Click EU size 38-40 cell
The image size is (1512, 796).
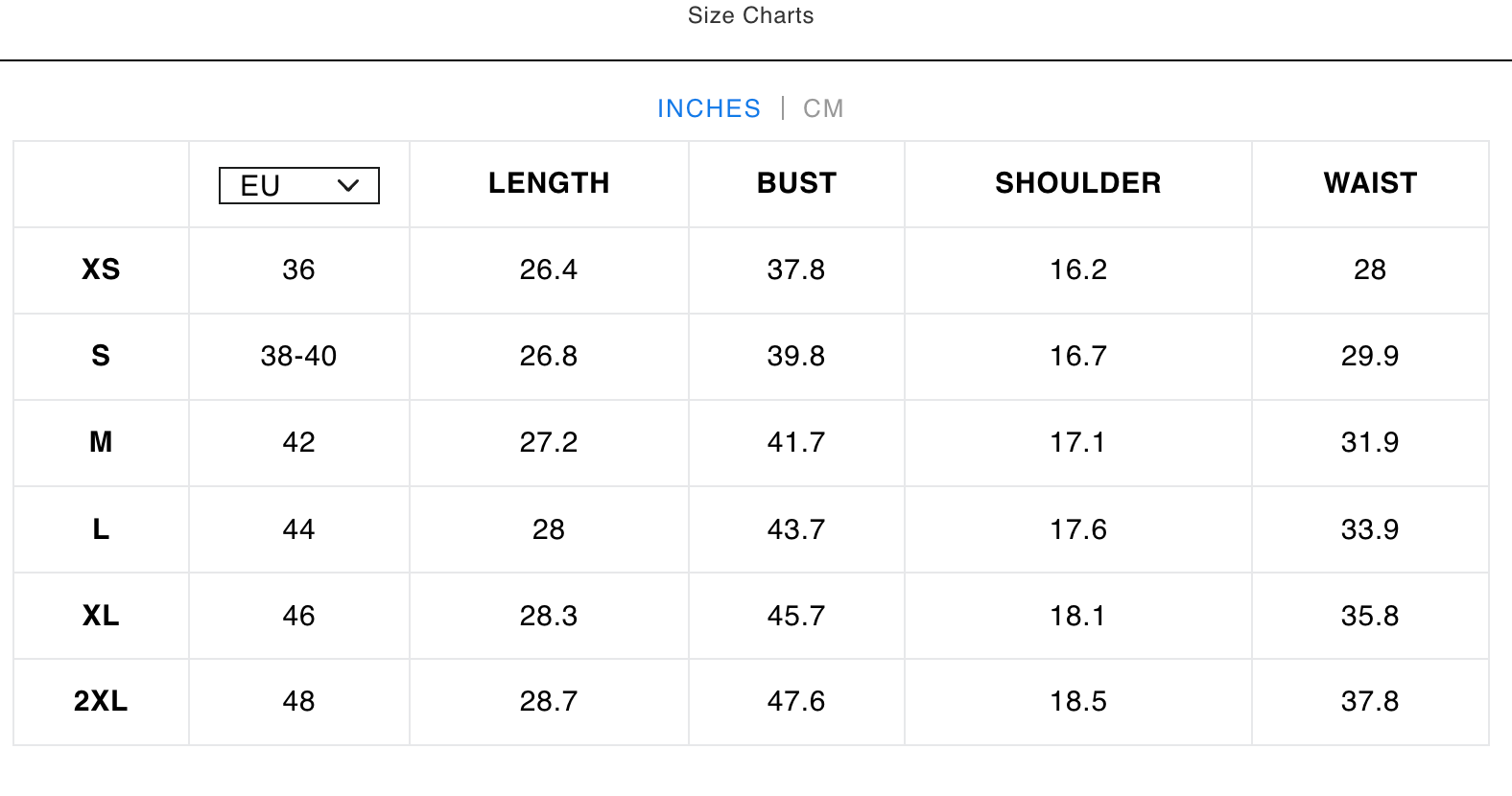pos(298,356)
